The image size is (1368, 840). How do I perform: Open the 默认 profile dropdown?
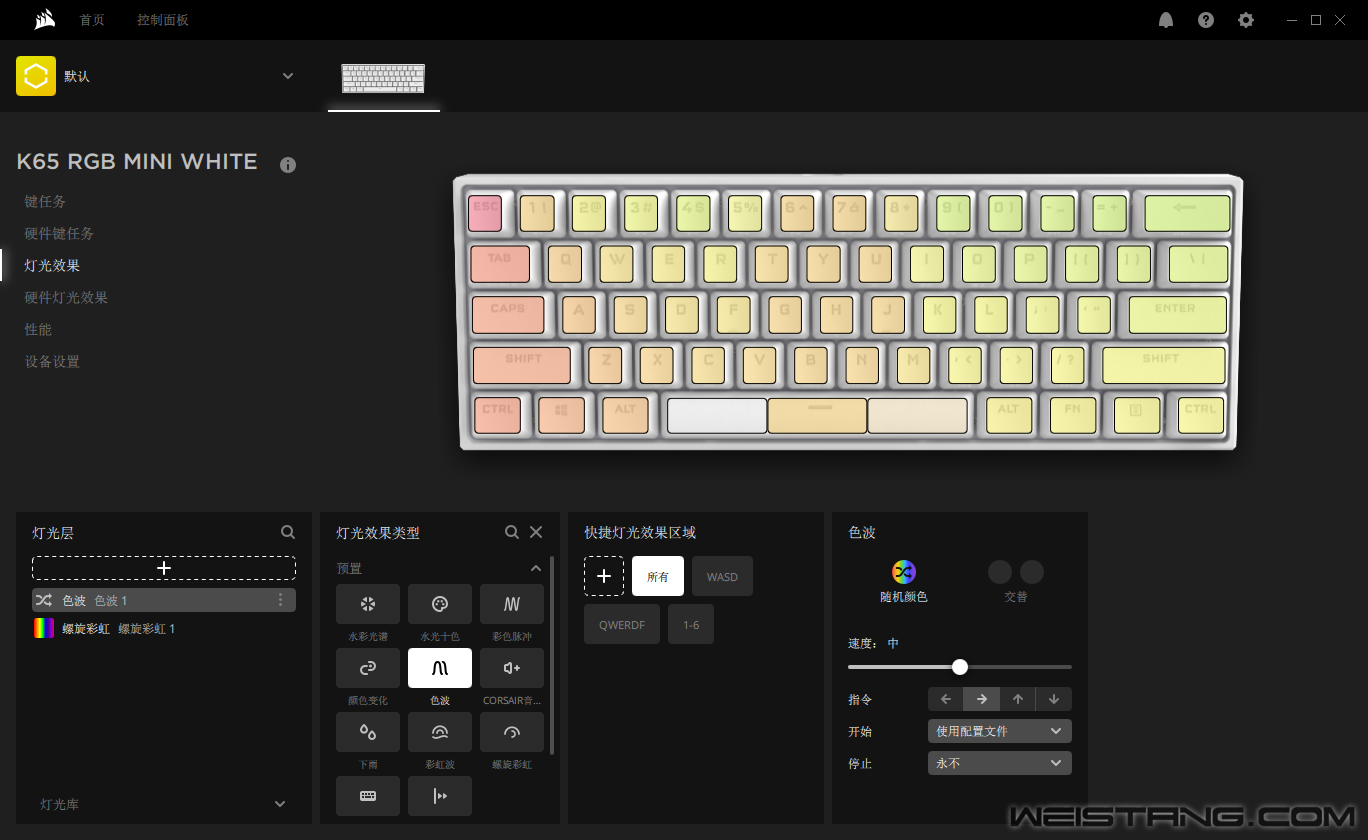click(288, 76)
